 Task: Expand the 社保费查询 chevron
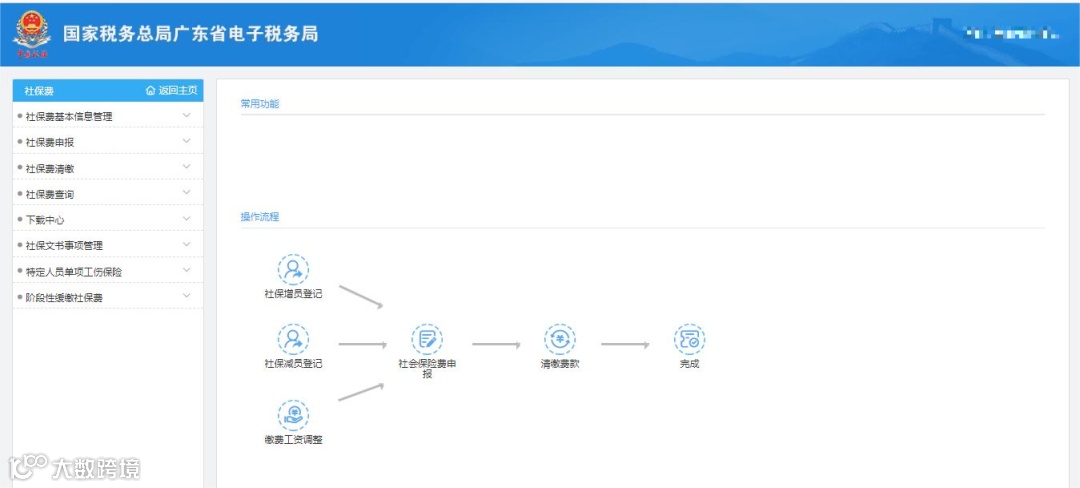(186, 193)
